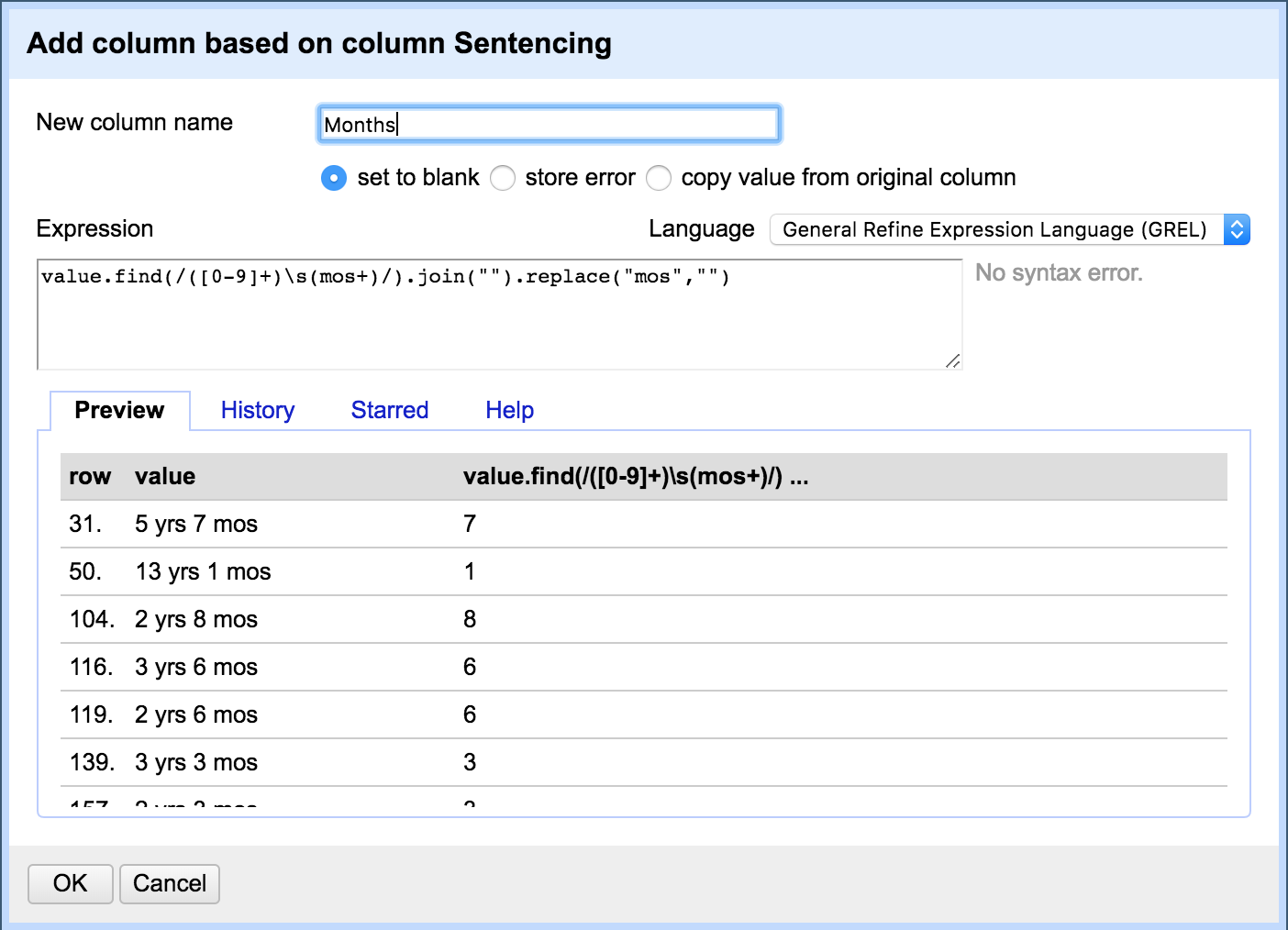Click the expression box resize handle
This screenshot has width=1288, height=930.
[953, 361]
